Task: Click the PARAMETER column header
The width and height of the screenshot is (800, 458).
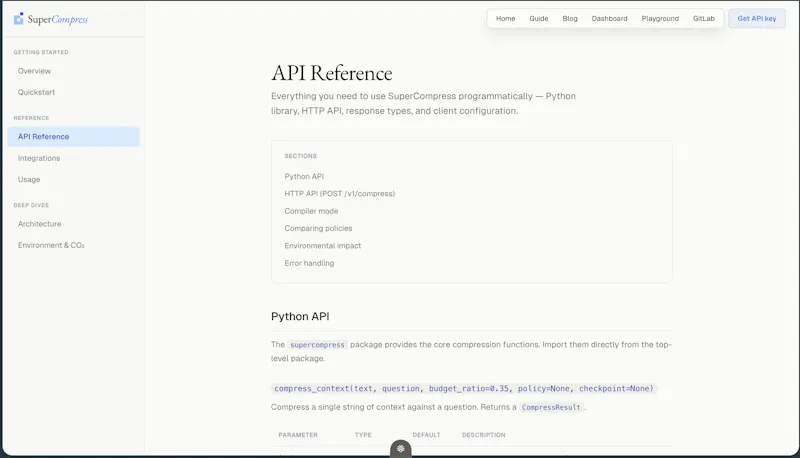Action: tap(298, 435)
